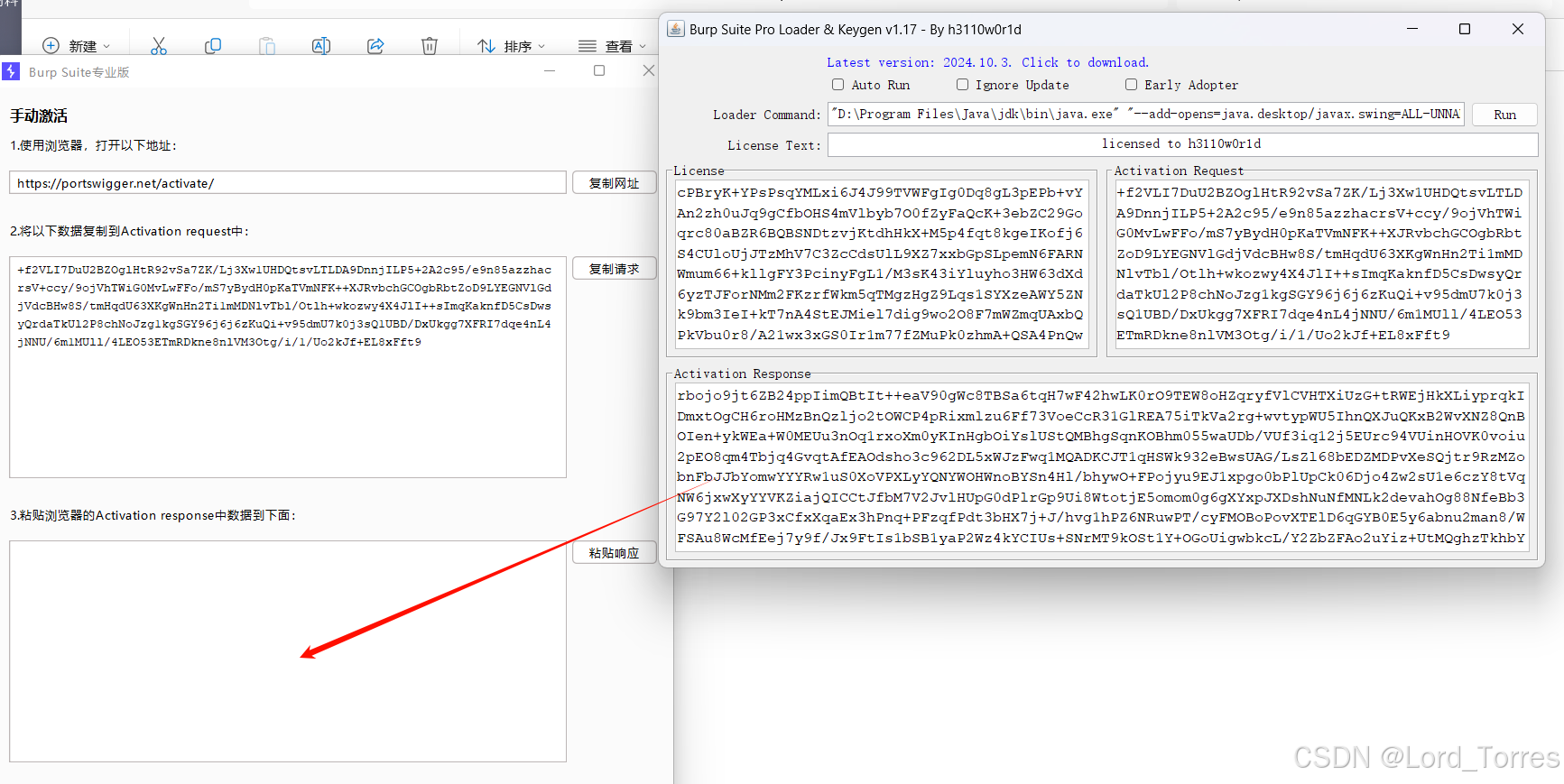Click the Copy icon in Explorer toolbar
Viewport: 1564px width, 784px height.
click(213, 46)
